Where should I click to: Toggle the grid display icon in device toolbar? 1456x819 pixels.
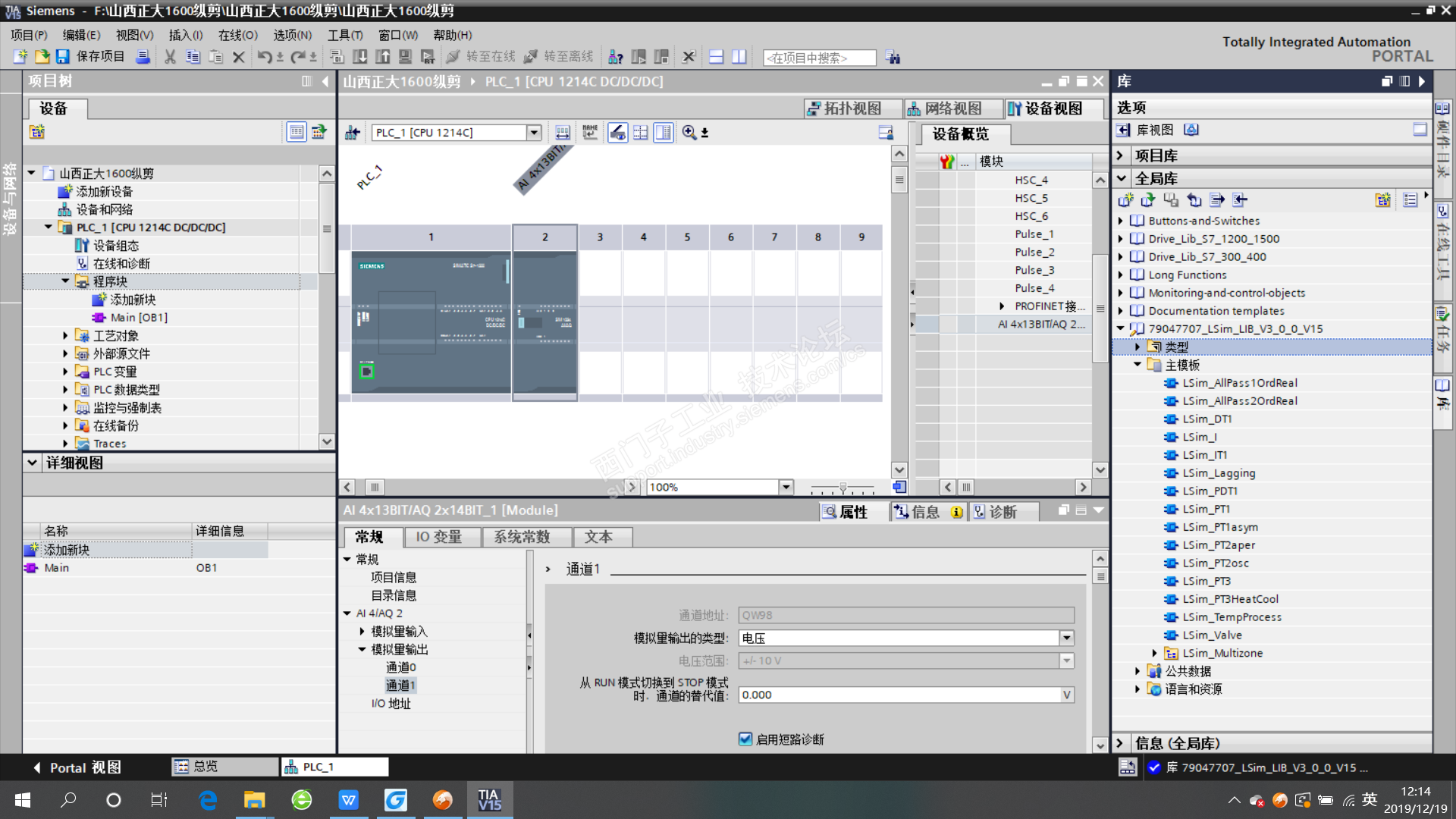click(x=641, y=133)
